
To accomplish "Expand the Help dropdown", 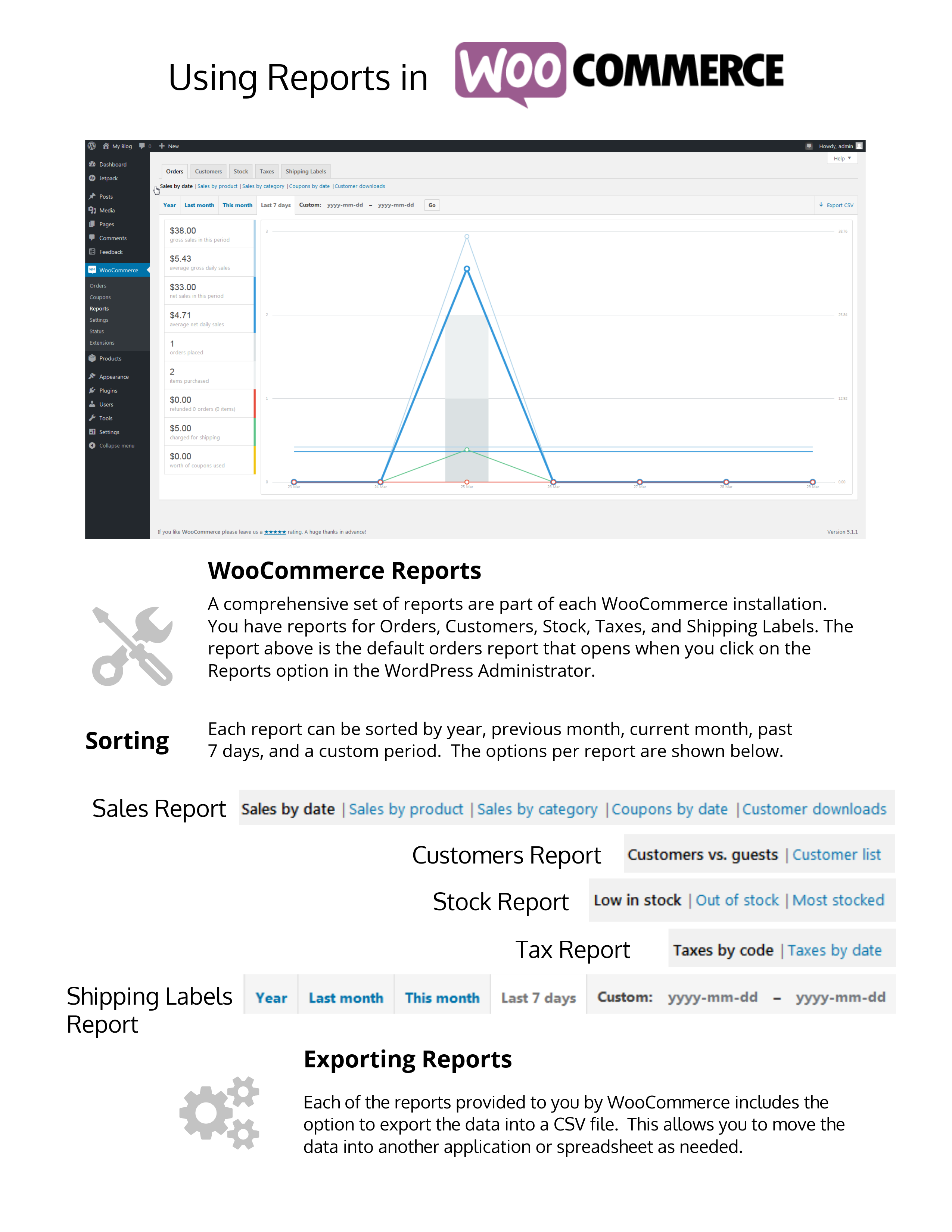I will (842, 159).
